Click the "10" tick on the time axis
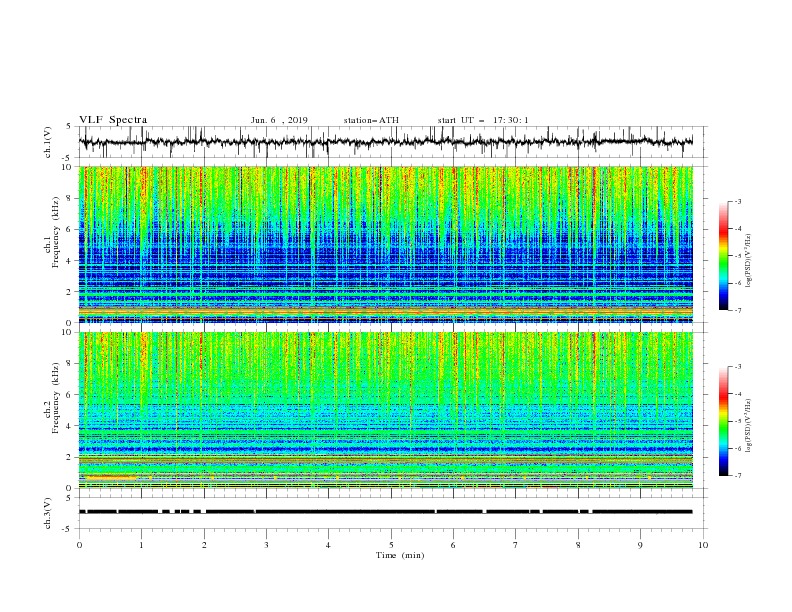The image size is (792, 612). click(x=703, y=545)
